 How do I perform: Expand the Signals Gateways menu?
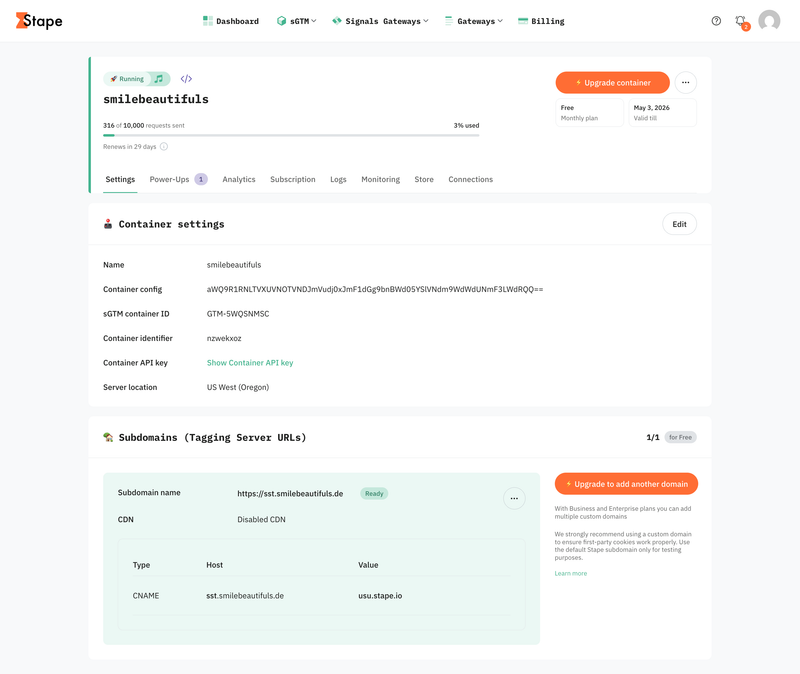380,21
